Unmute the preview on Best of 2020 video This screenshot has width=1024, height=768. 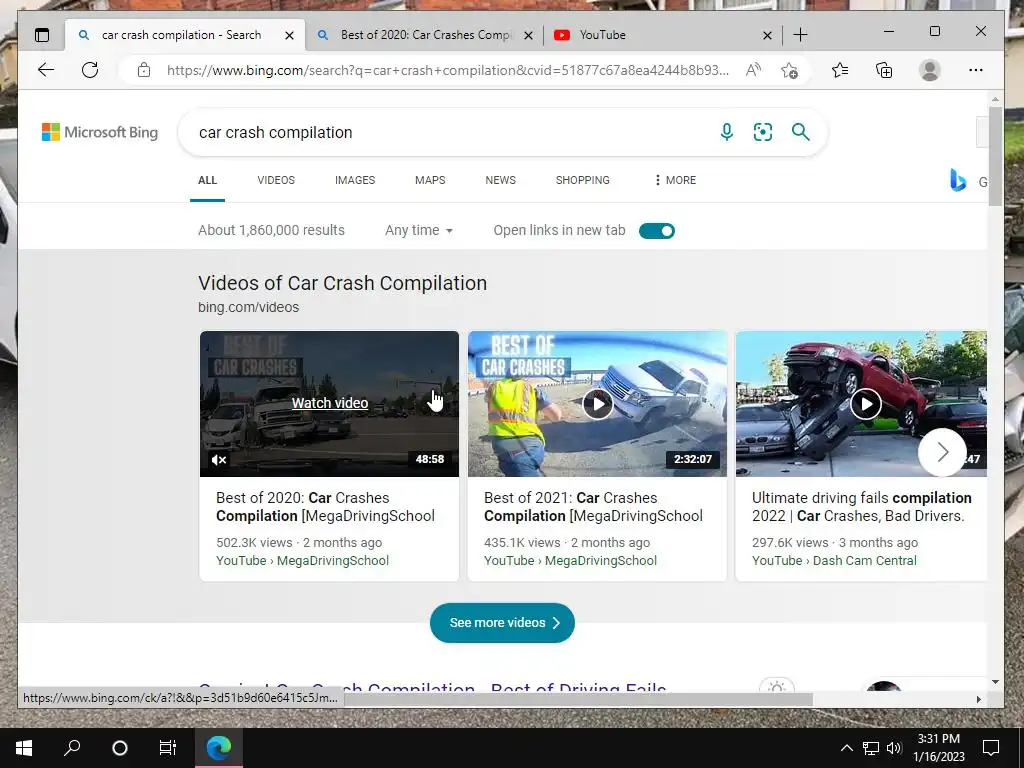pyautogui.click(x=219, y=460)
